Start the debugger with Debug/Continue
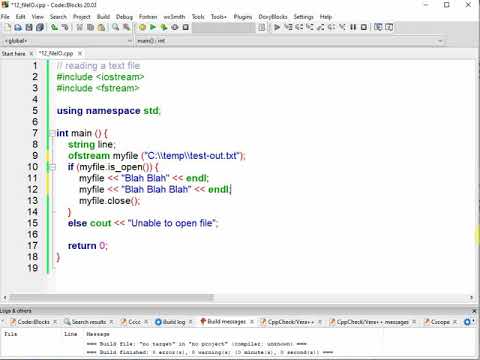The image size is (480, 360). (277, 27)
